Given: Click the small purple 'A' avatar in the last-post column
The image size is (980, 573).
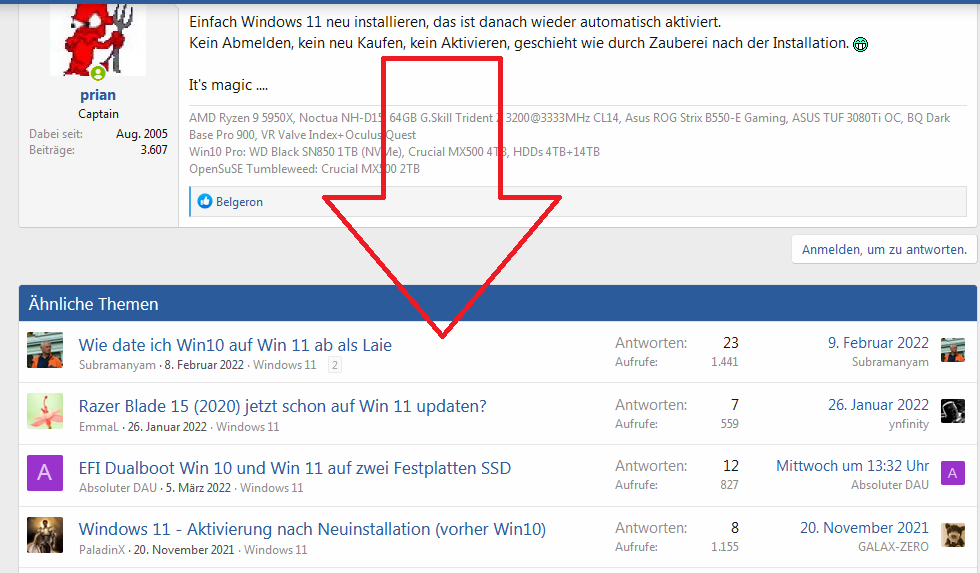Looking at the screenshot, I should [952, 473].
